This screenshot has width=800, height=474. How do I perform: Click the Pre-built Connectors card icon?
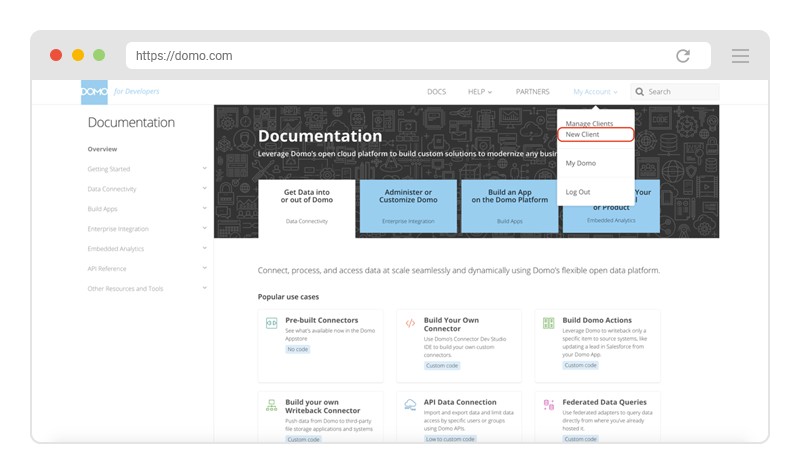[x=271, y=323]
